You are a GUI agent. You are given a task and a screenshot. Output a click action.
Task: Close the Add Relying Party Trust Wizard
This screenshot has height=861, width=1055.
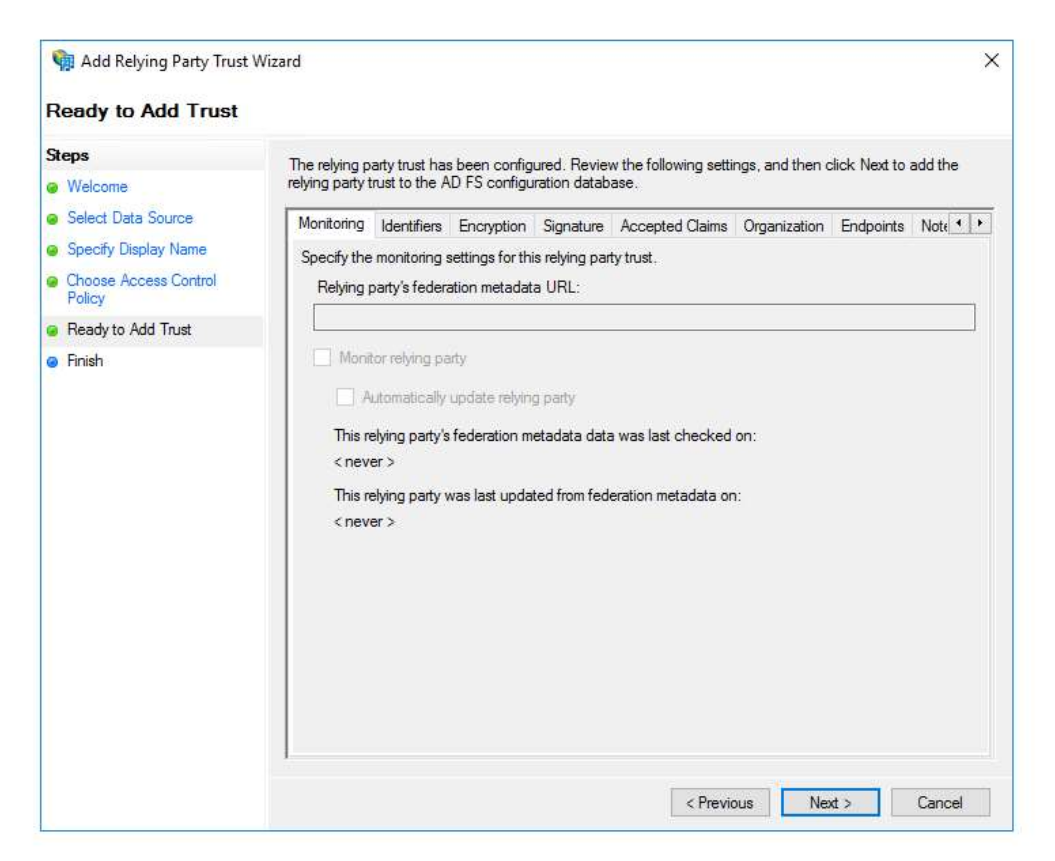click(x=991, y=61)
